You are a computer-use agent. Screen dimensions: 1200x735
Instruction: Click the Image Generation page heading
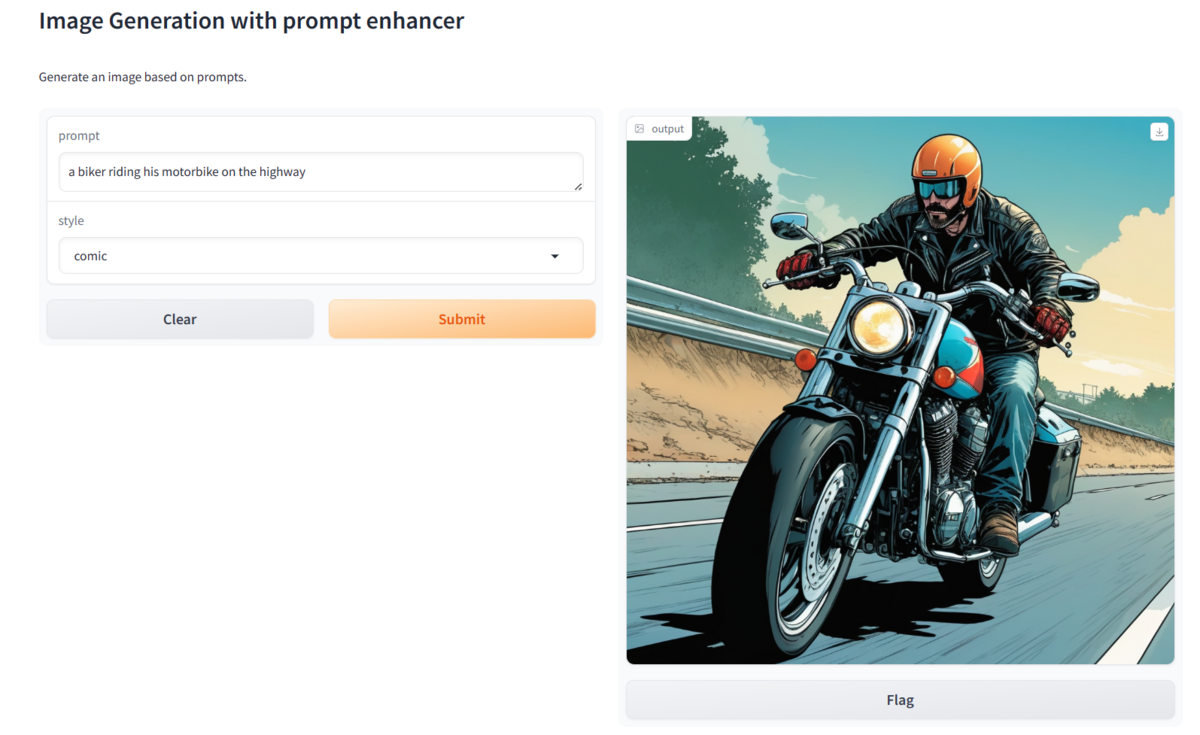pyautogui.click(x=252, y=20)
